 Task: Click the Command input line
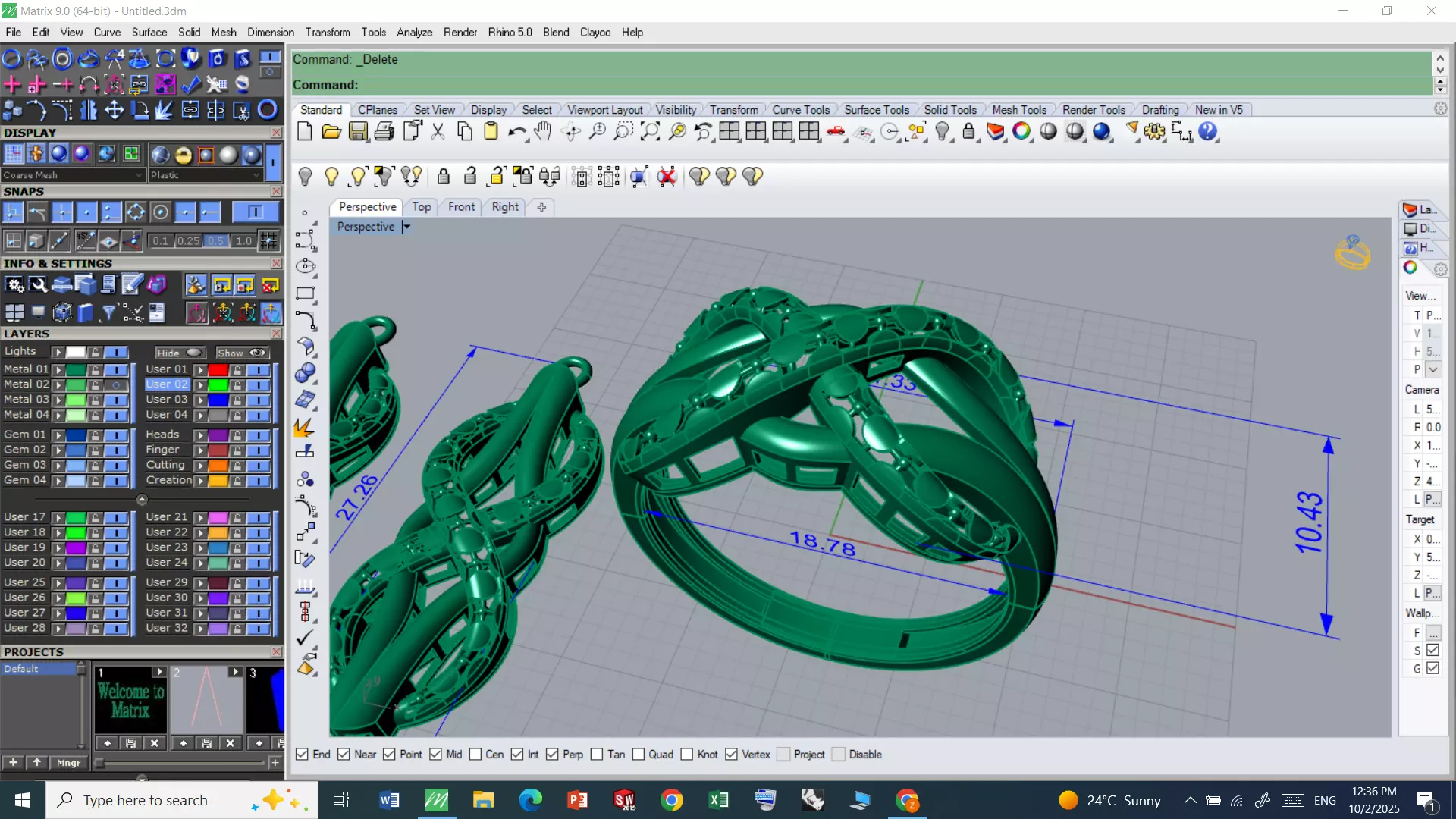[x=861, y=85]
